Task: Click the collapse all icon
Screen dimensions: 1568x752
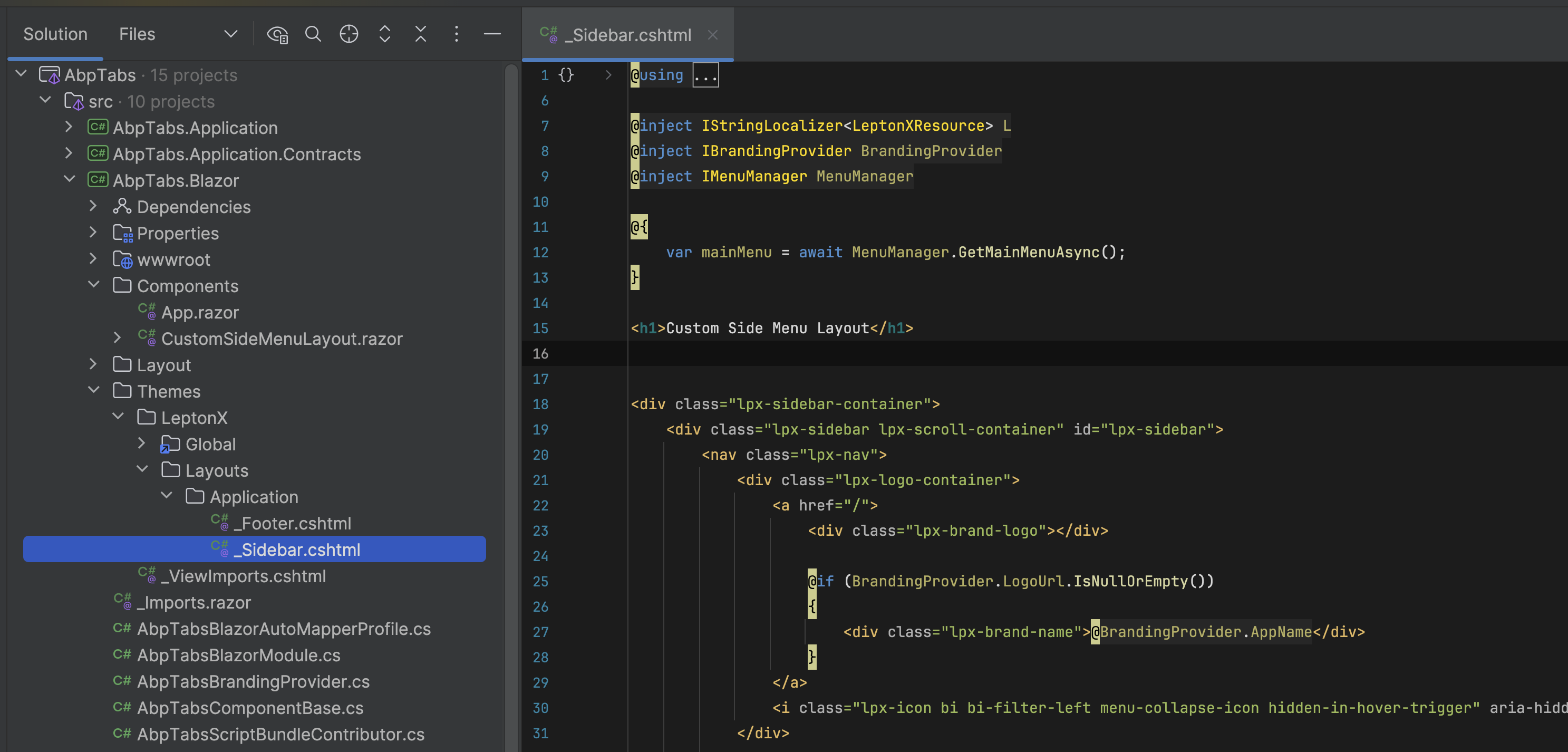Action: [420, 34]
